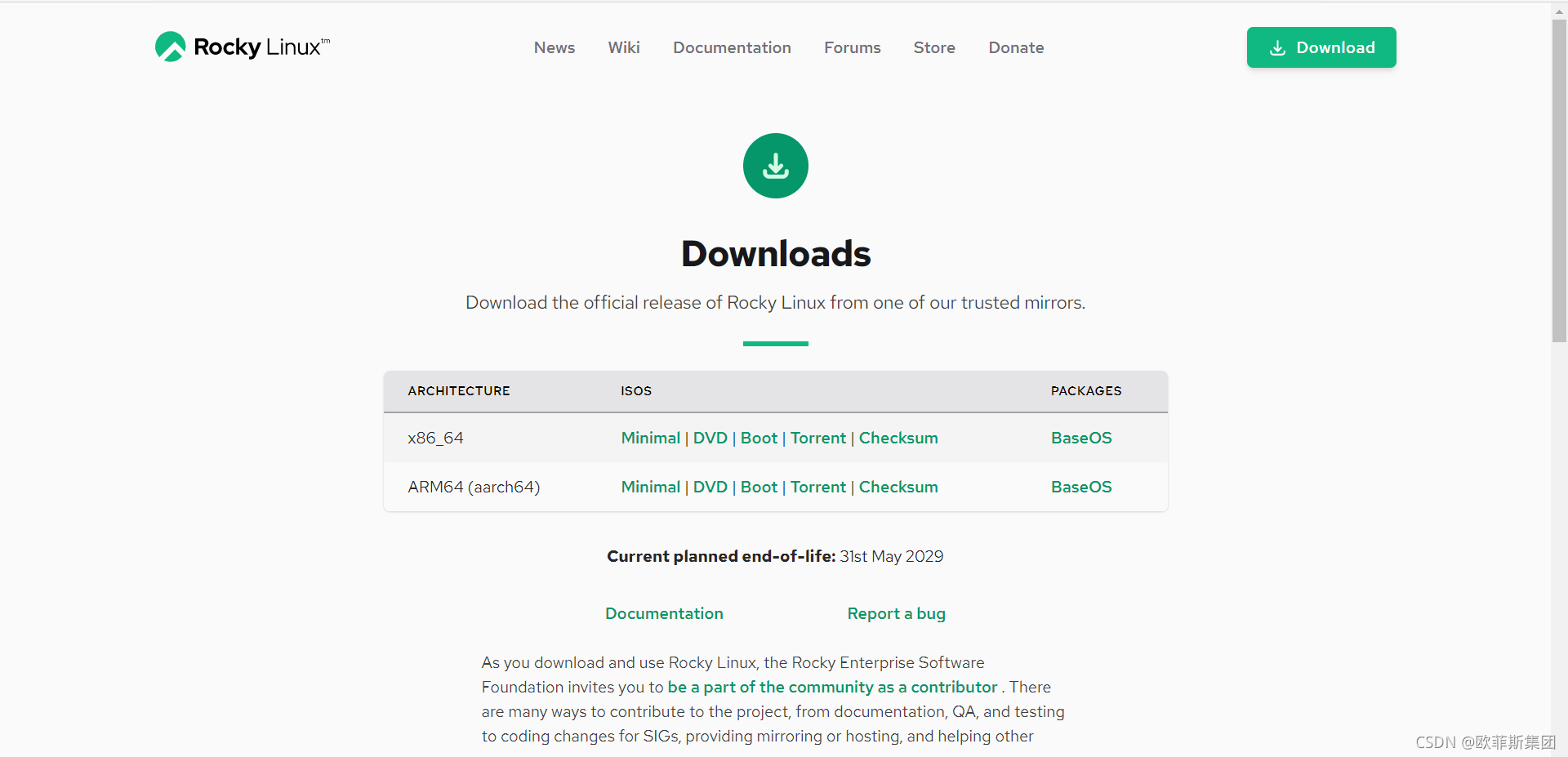Open the ARM64 Checksum link
Viewport: 1568px width, 757px height.
pos(898,487)
